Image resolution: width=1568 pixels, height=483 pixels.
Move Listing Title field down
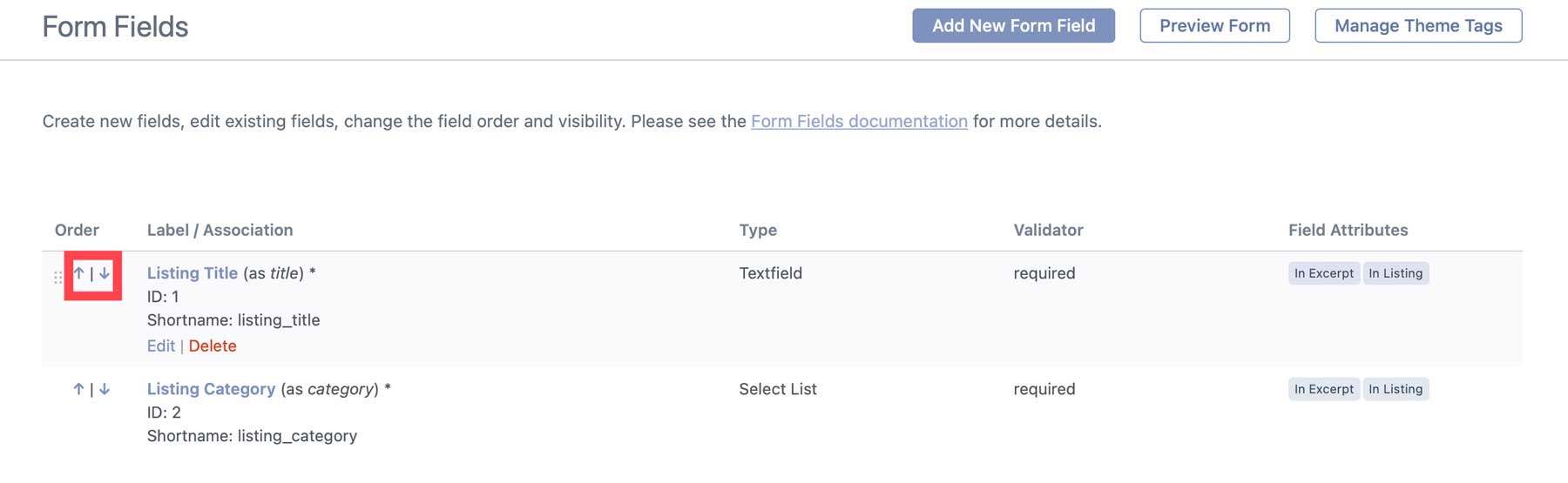105,273
